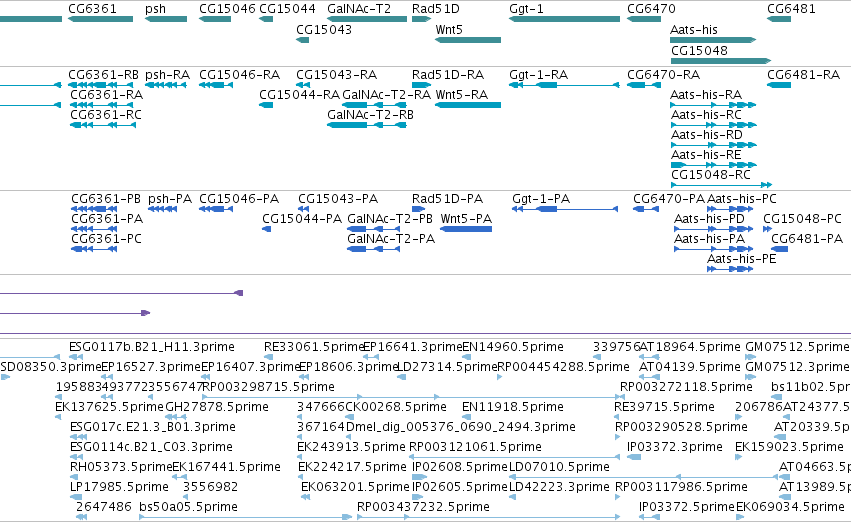Screen dimensions: 851x522
Task: Click the Ggt-1 gene bar glyph
Action: point(564,19)
